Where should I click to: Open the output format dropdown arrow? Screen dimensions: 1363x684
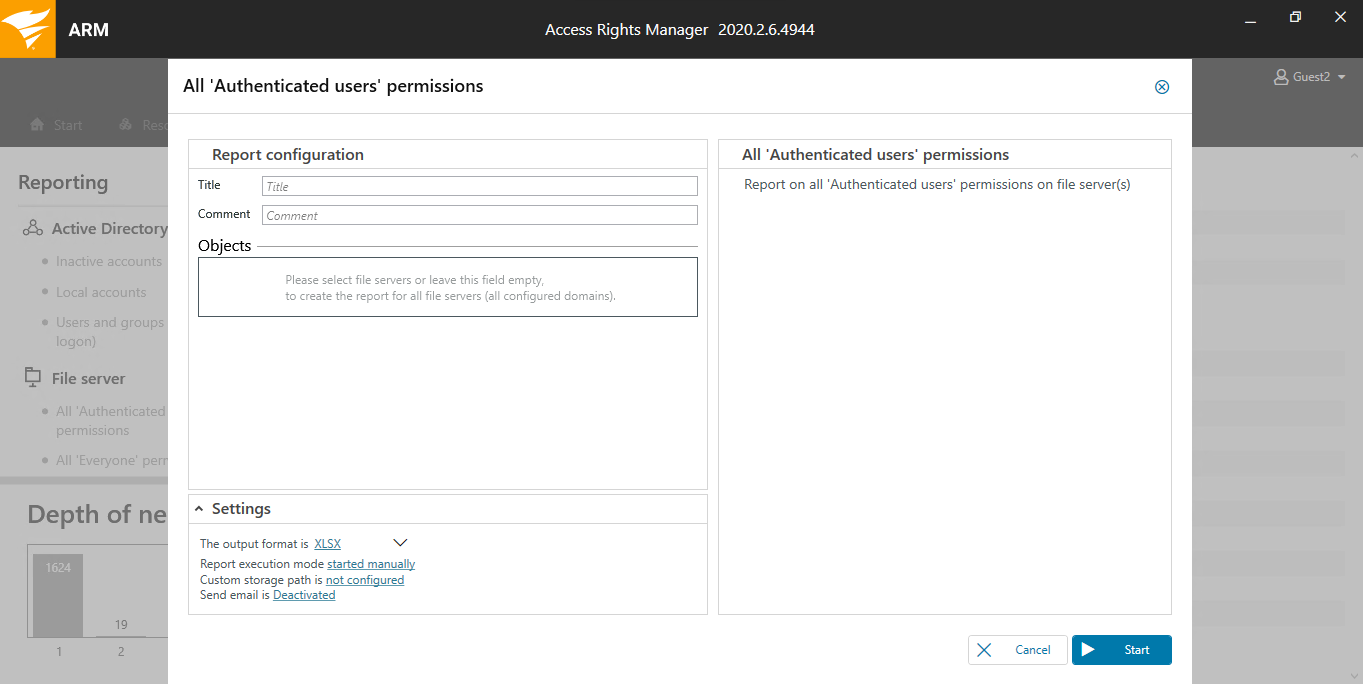point(400,543)
